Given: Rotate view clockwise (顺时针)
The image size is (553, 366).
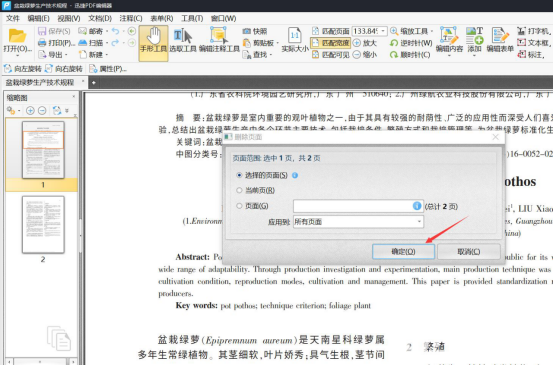Looking at the screenshot, I should 410,55.
